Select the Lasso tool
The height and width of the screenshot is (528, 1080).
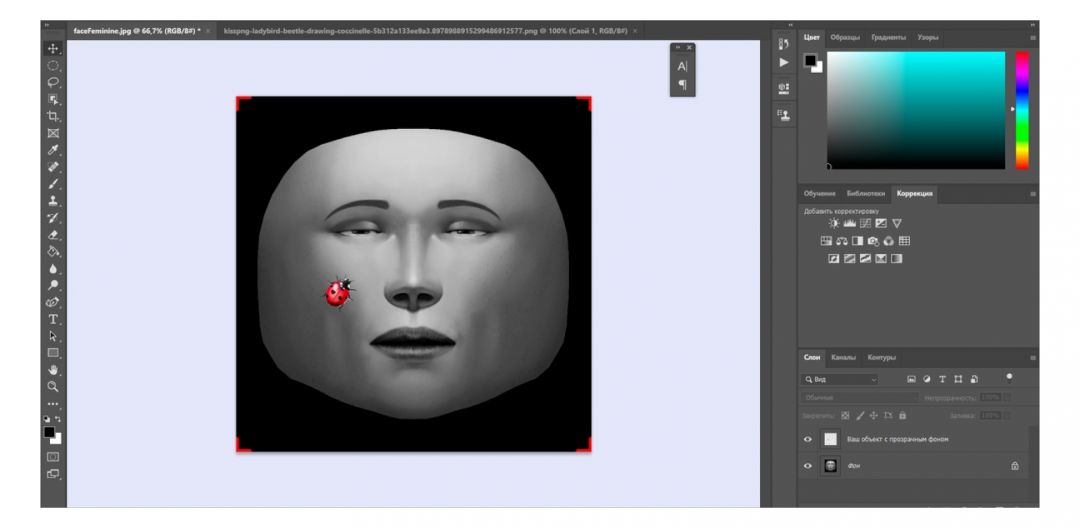coord(53,83)
